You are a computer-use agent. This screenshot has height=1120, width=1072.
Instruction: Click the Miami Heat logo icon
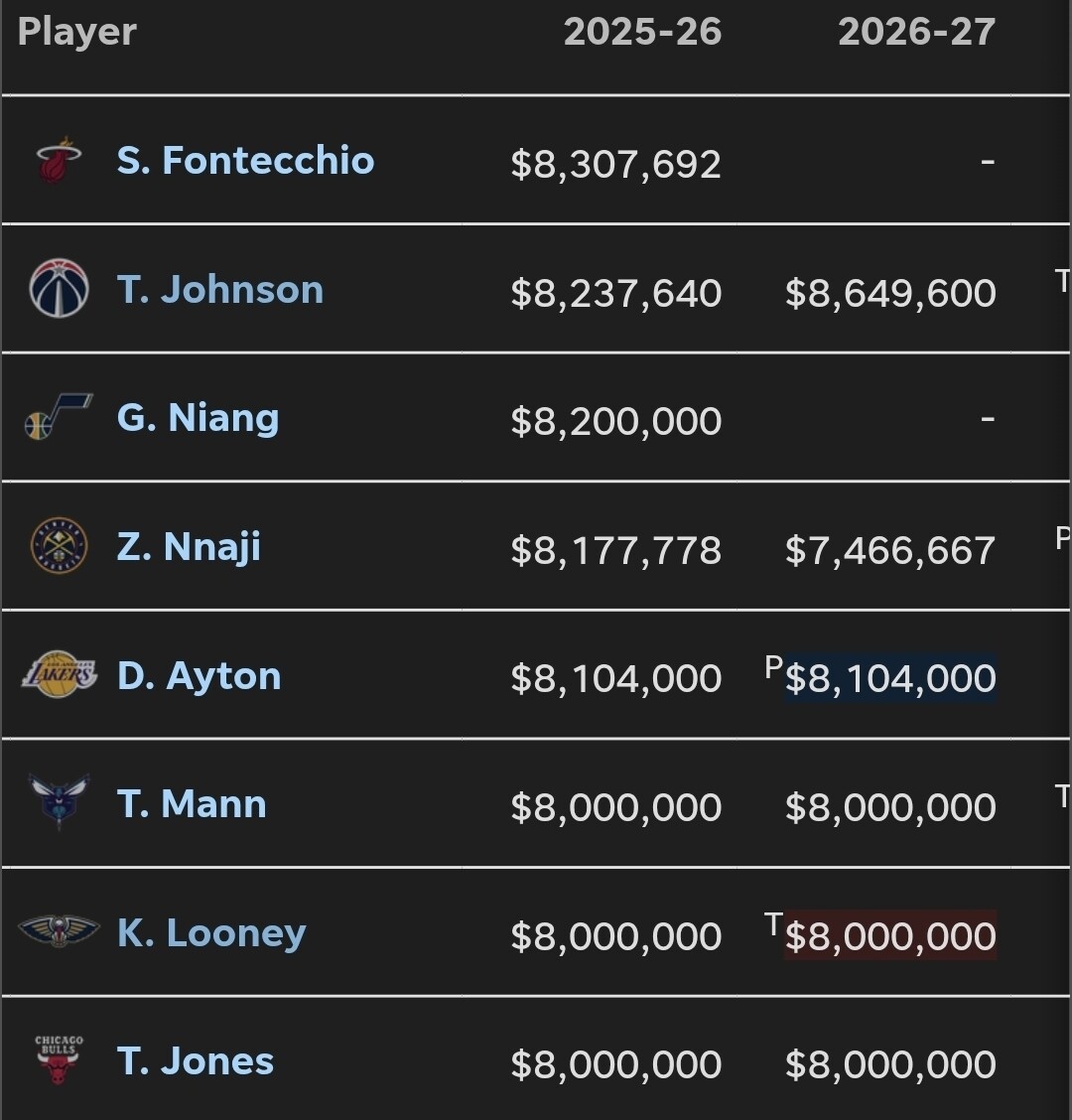point(59,160)
